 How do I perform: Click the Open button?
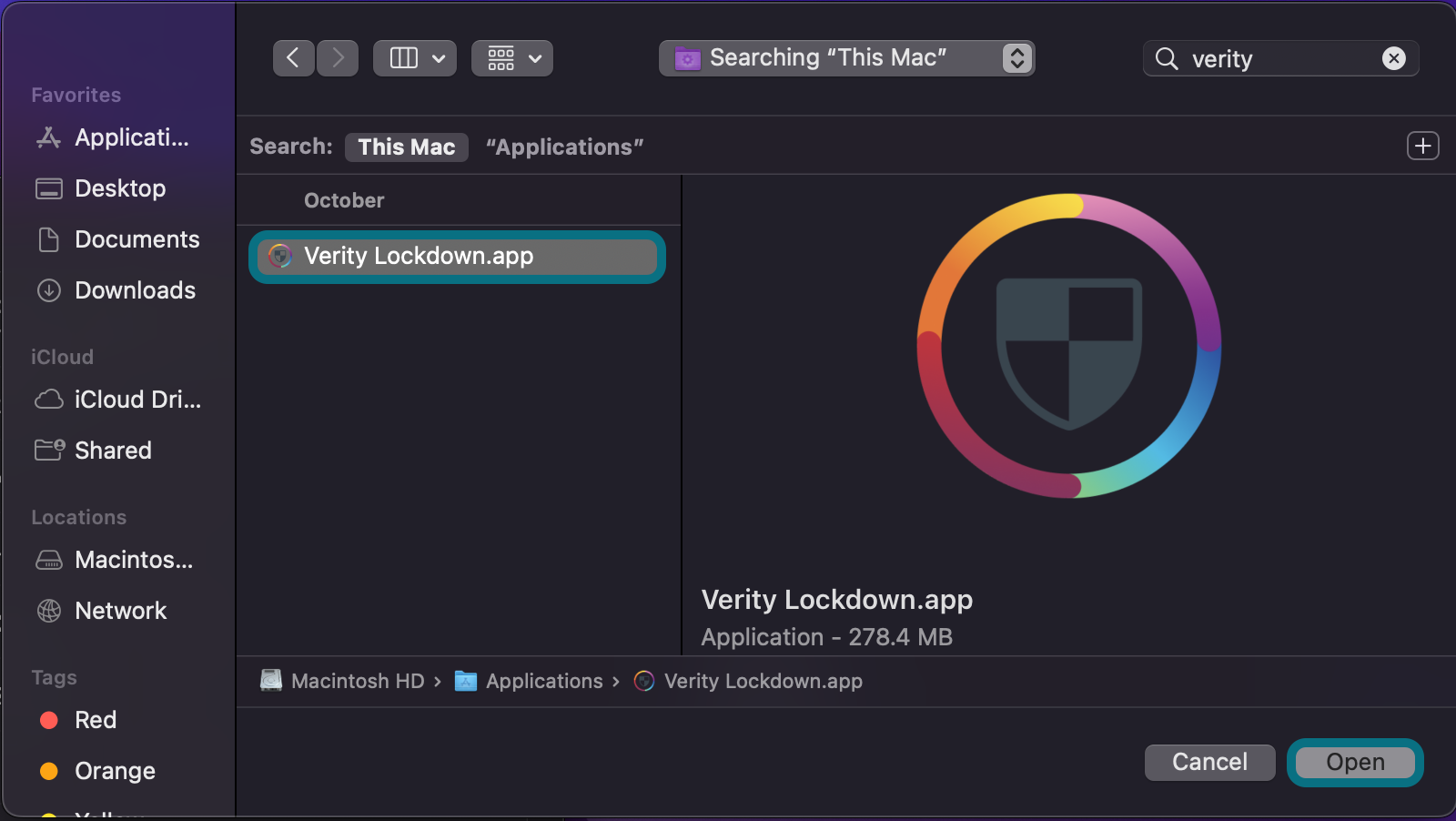click(x=1355, y=762)
